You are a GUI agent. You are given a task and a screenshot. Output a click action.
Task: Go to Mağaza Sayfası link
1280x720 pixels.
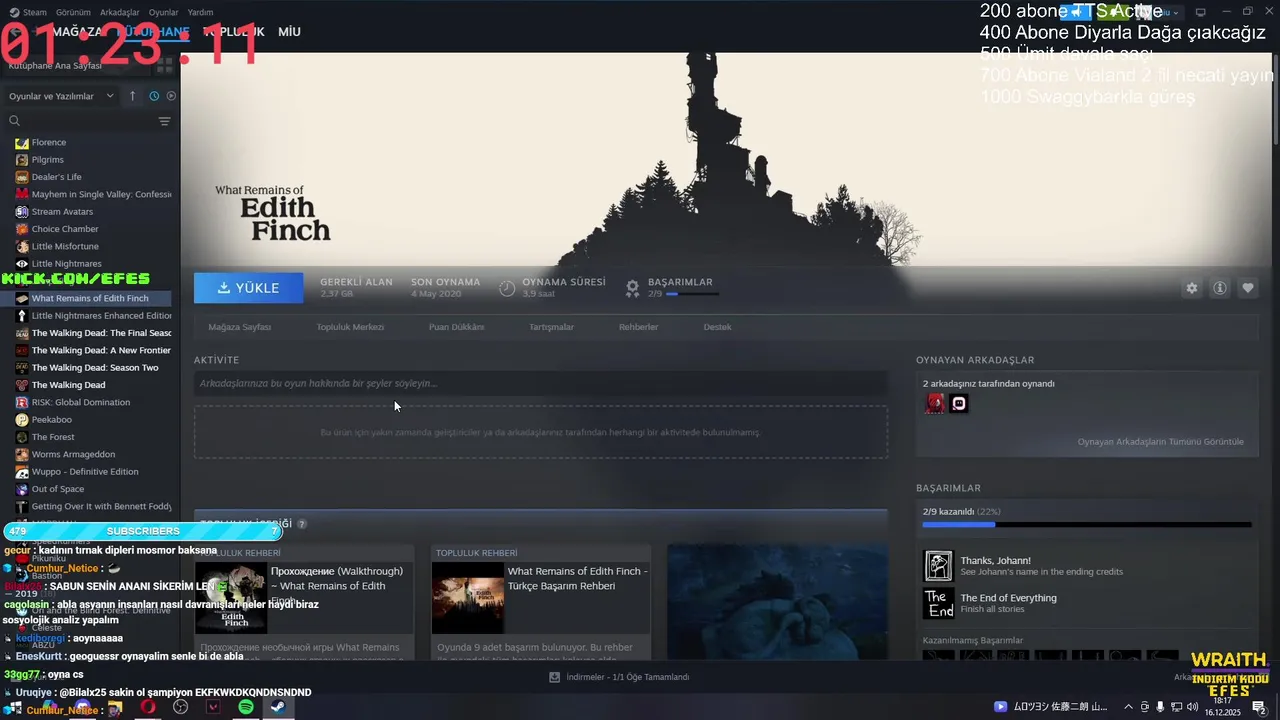pyautogui.click(x=239, y=327)
